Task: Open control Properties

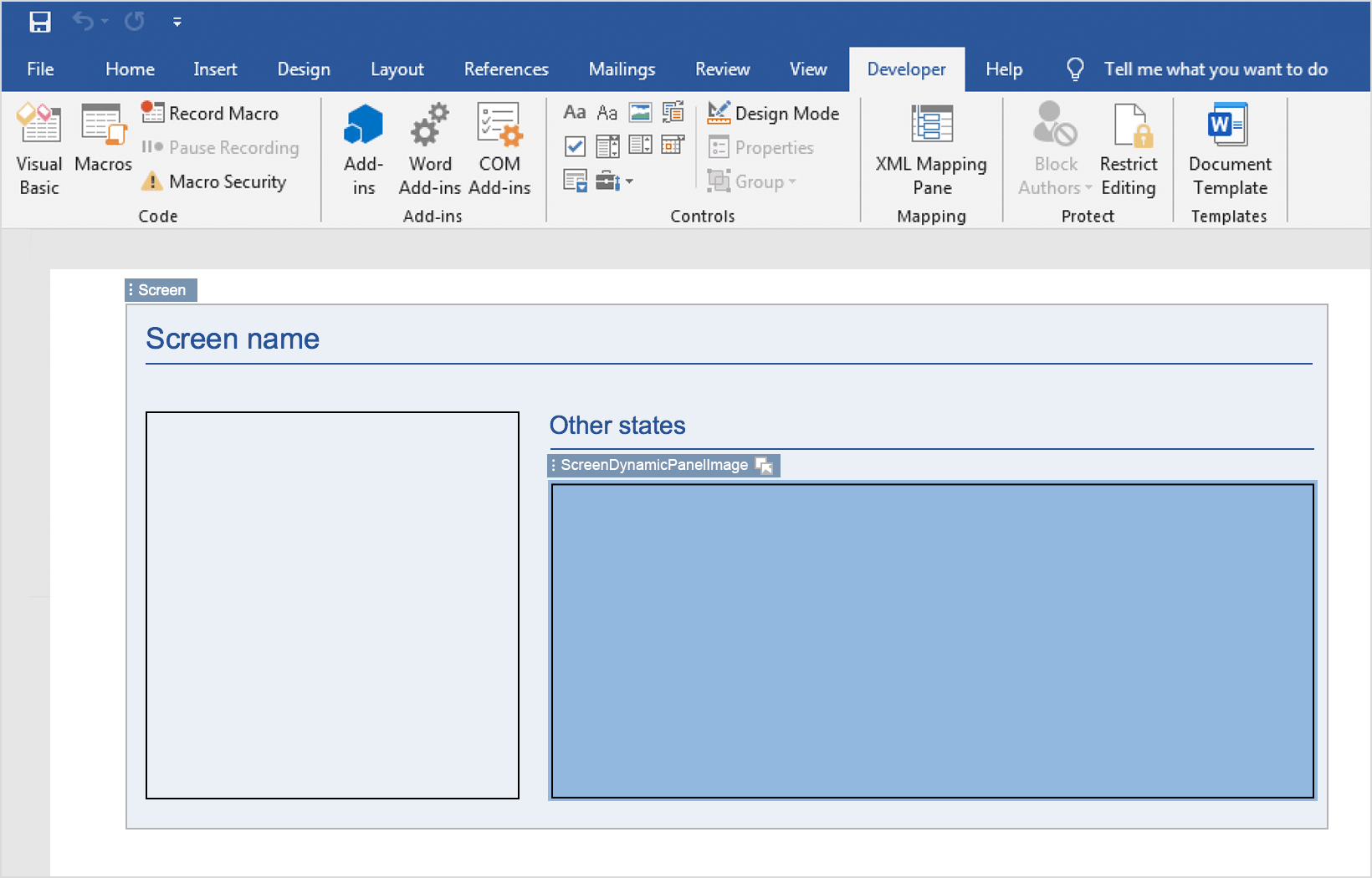Action: coord(760,147)
